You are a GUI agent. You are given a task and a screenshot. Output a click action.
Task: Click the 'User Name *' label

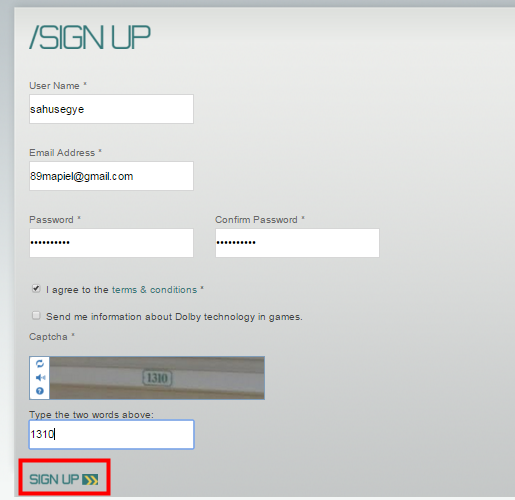tap(58, 86)
